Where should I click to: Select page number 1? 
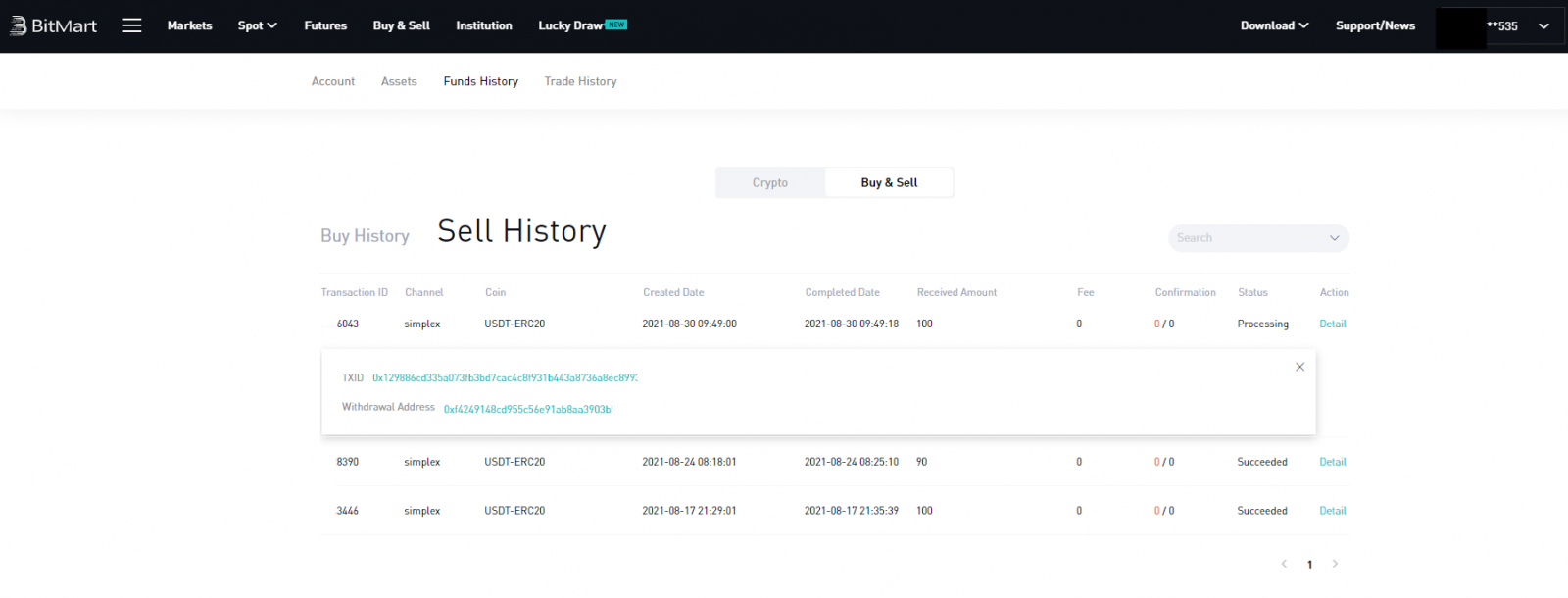pos(1309,564)
